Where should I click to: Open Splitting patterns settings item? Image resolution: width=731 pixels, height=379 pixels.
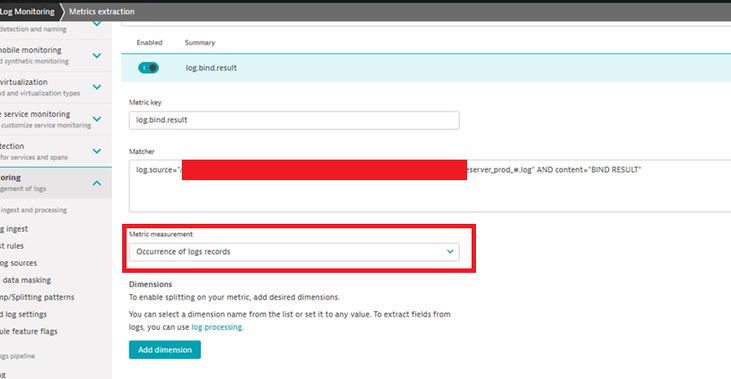[x=37, y=297]
